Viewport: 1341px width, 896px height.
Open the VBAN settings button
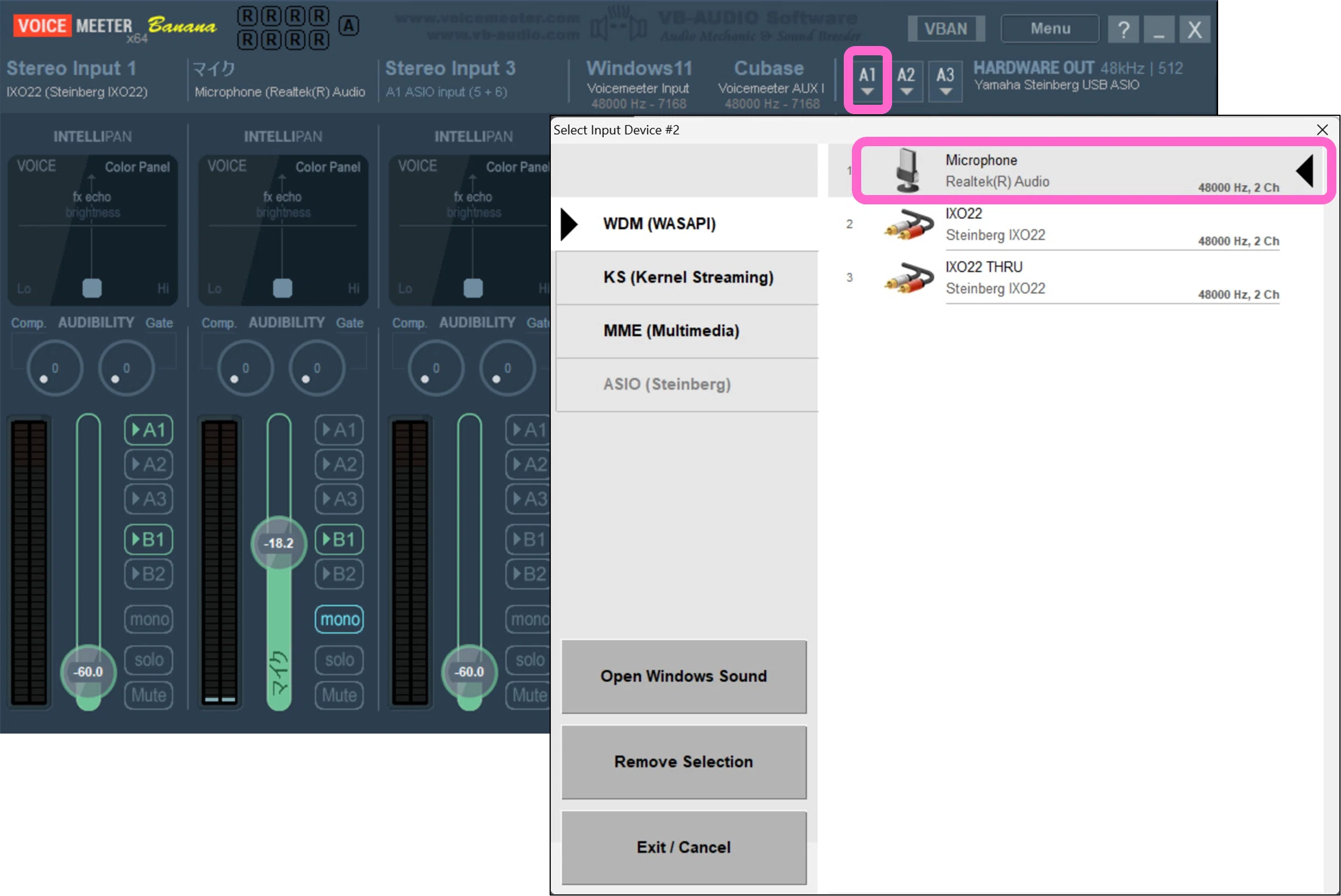[x=946, y=29]
